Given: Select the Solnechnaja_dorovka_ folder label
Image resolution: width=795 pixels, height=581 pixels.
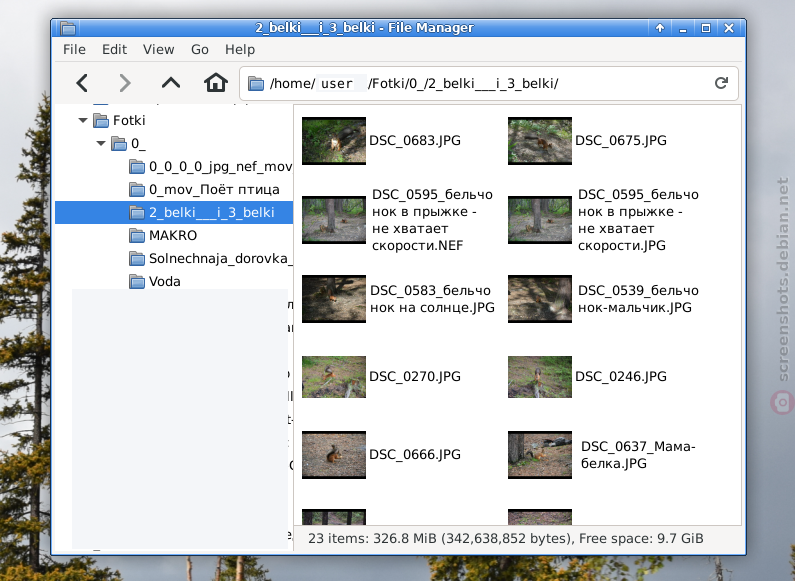Looking at the screenshot, I should (220, 259).
